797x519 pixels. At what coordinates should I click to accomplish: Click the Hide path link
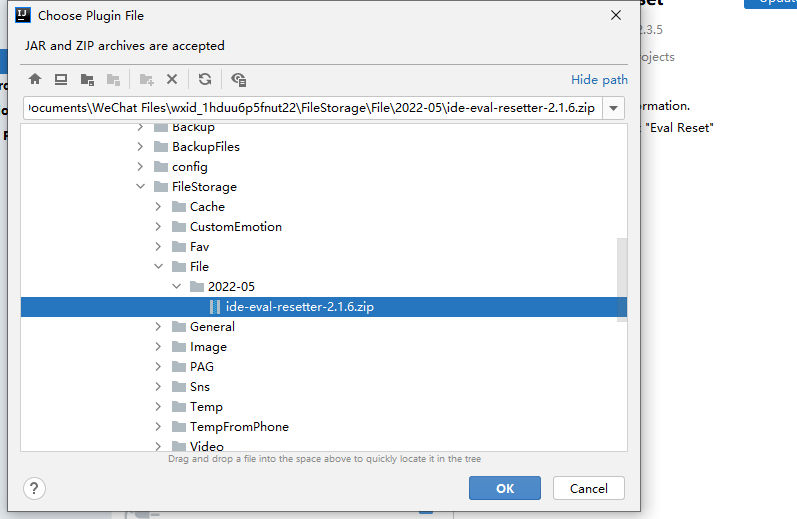599,80
